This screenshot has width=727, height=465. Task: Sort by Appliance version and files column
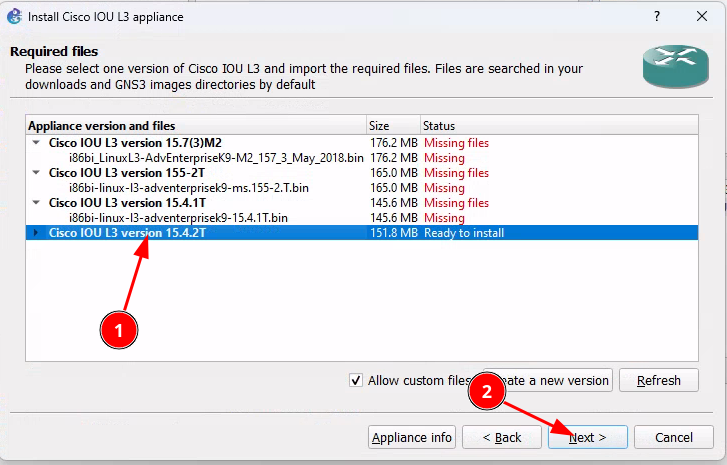coord(195,126)
